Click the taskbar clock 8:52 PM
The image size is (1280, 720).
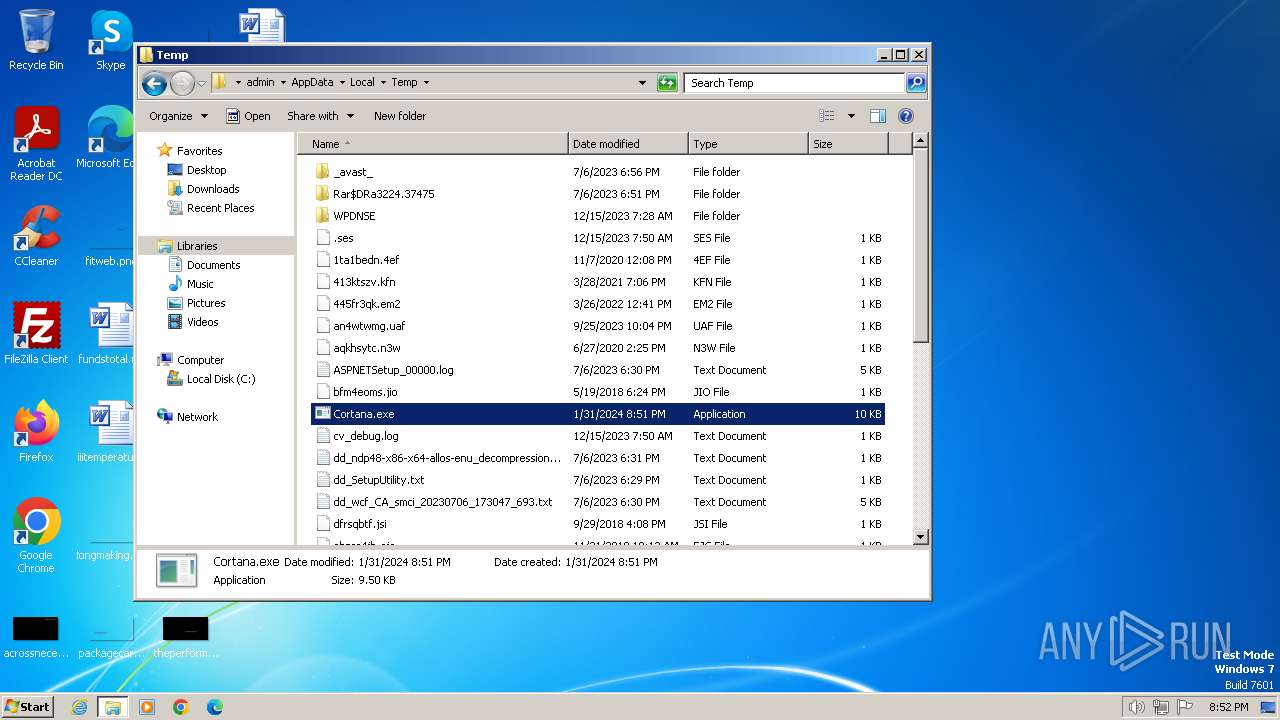tap(1228, 707)
